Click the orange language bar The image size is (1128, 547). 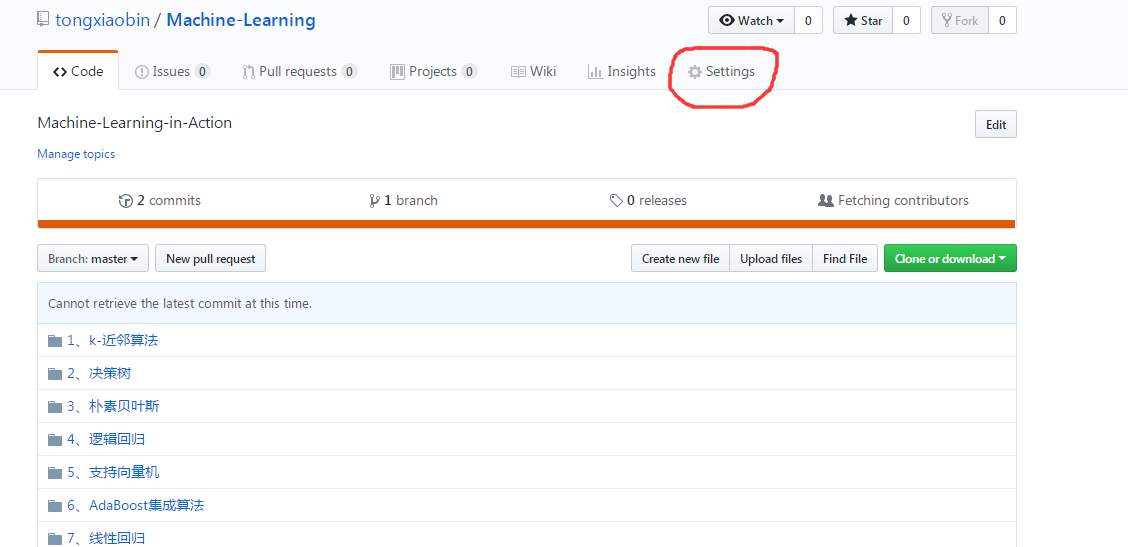(x=527, y=224)
